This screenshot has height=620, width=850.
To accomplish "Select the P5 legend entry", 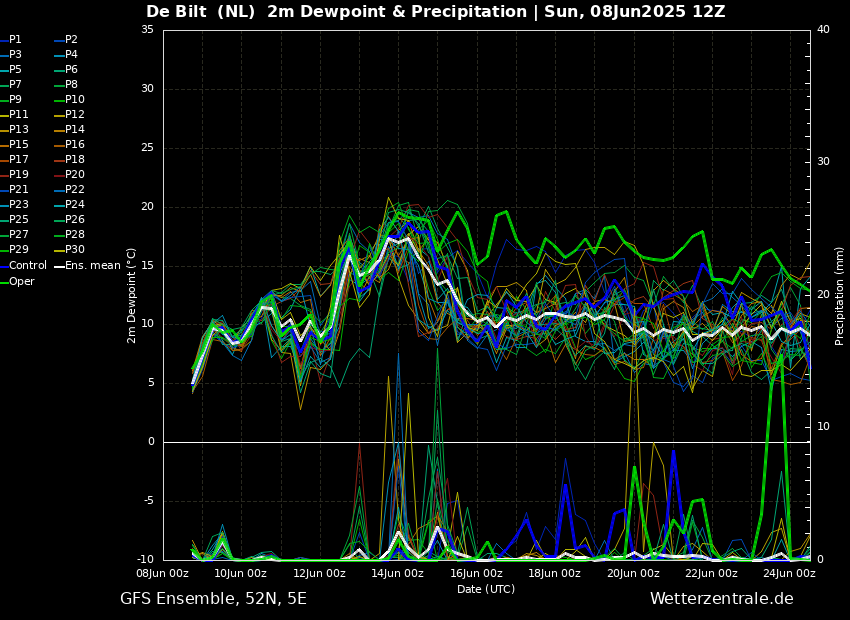I will coord(11,69).
